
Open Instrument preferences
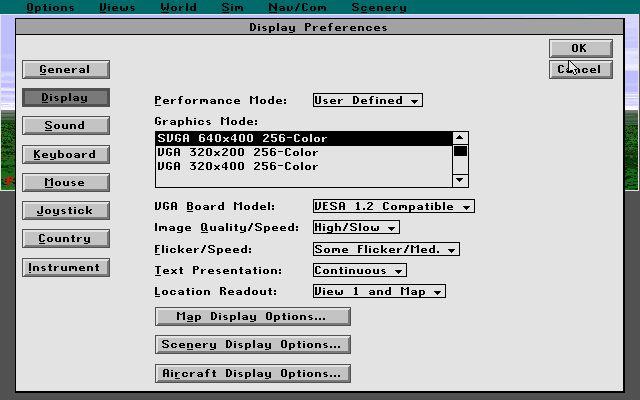[66, 267]
